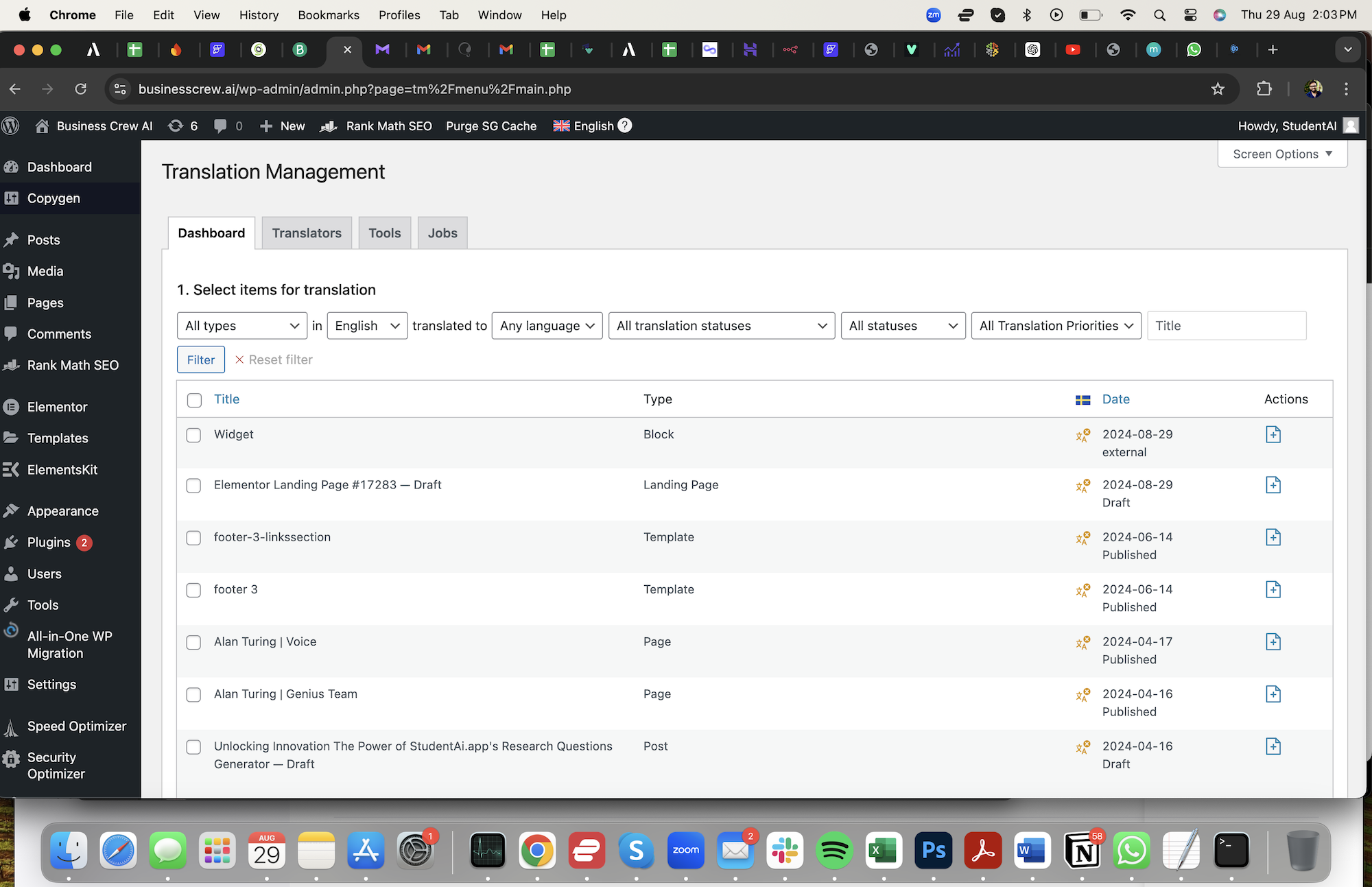Click action icon for footer 3 row

pos(1273,589)
